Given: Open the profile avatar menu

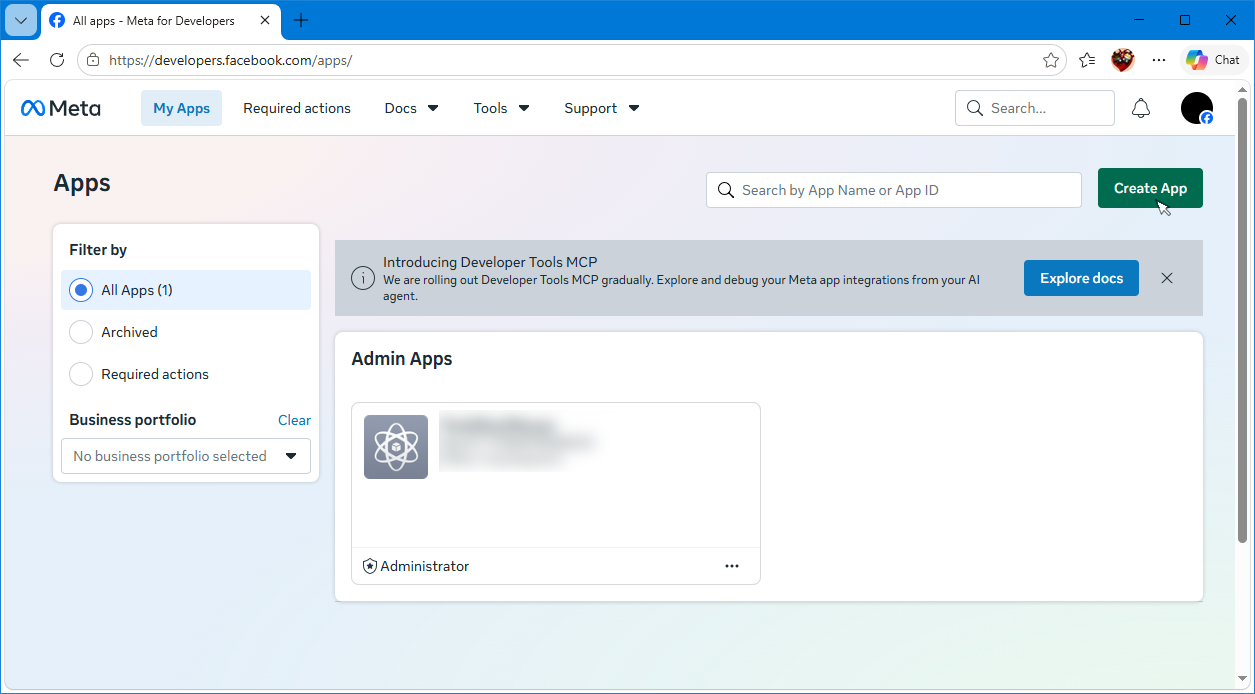Looking at the screenshot, I should [1197, 108].
